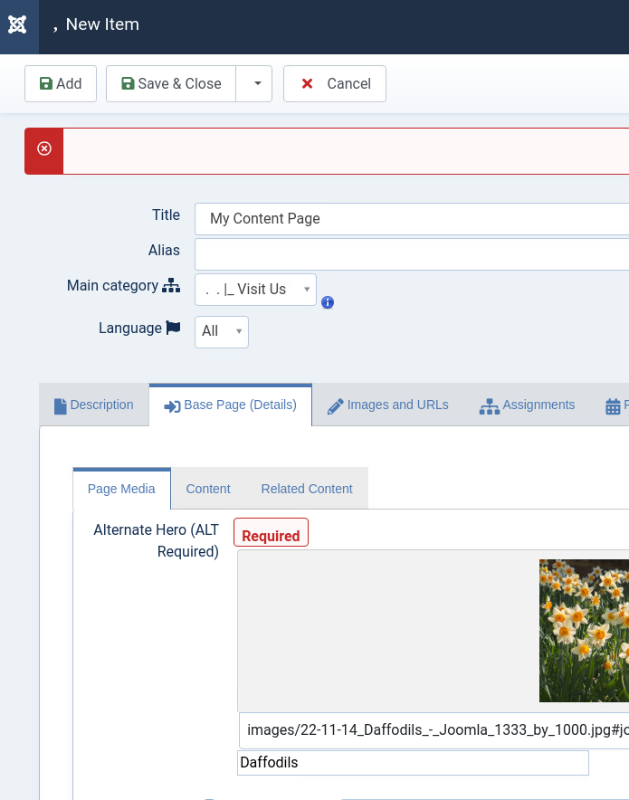Open the Images and URLs tab
The height and width of the screenshot is (800, 629).
(x=388, y=405)
